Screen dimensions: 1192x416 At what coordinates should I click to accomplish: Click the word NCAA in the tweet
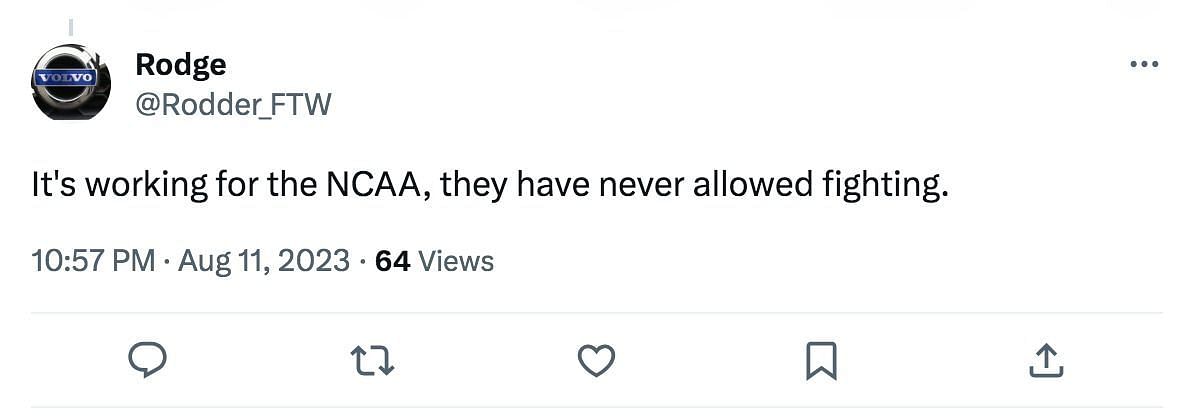pyautogui.click(x=386, y=187)
